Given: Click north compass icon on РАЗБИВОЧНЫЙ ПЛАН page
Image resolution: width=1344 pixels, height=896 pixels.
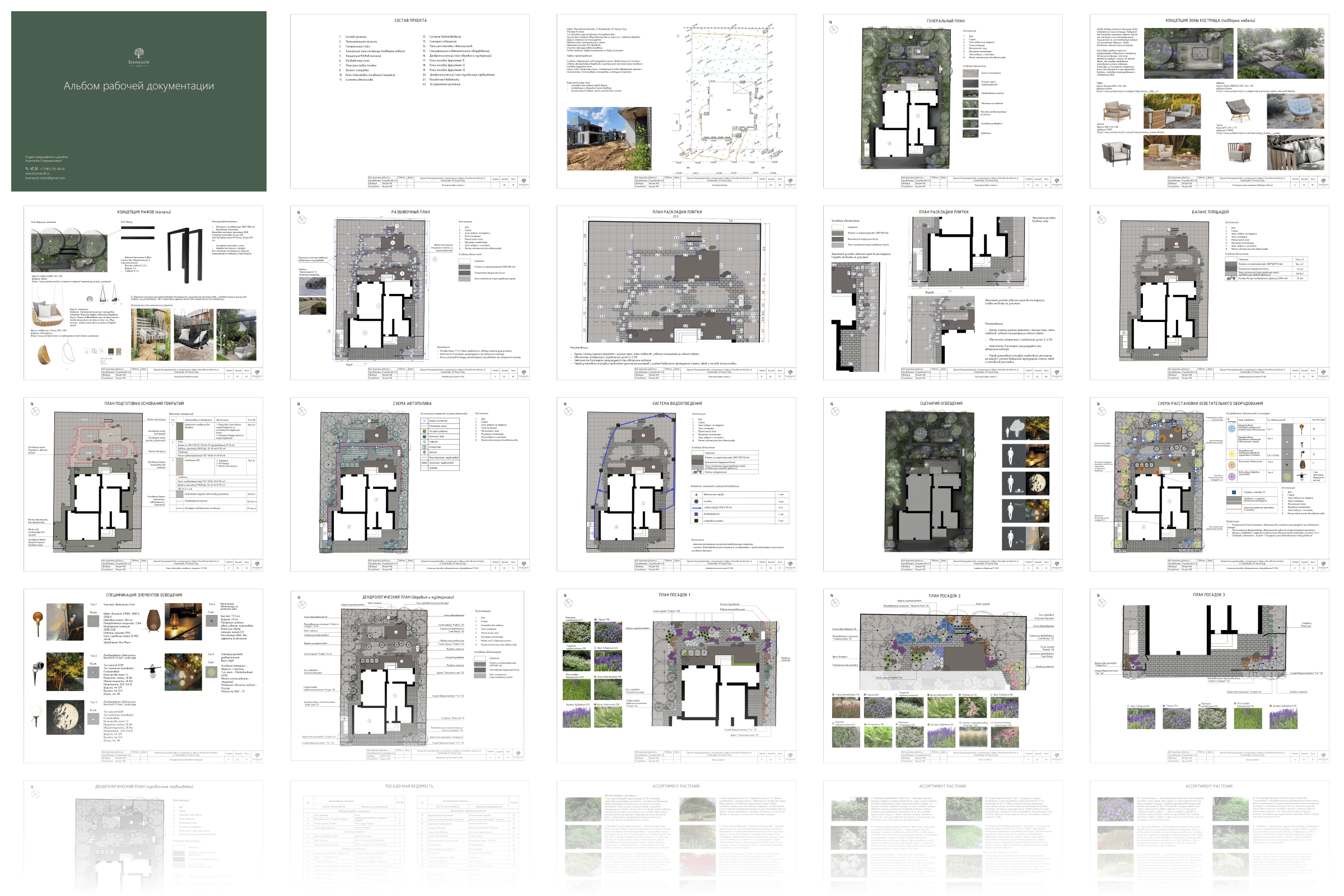Looking at the screenshot, I should [x=302, y=220].
